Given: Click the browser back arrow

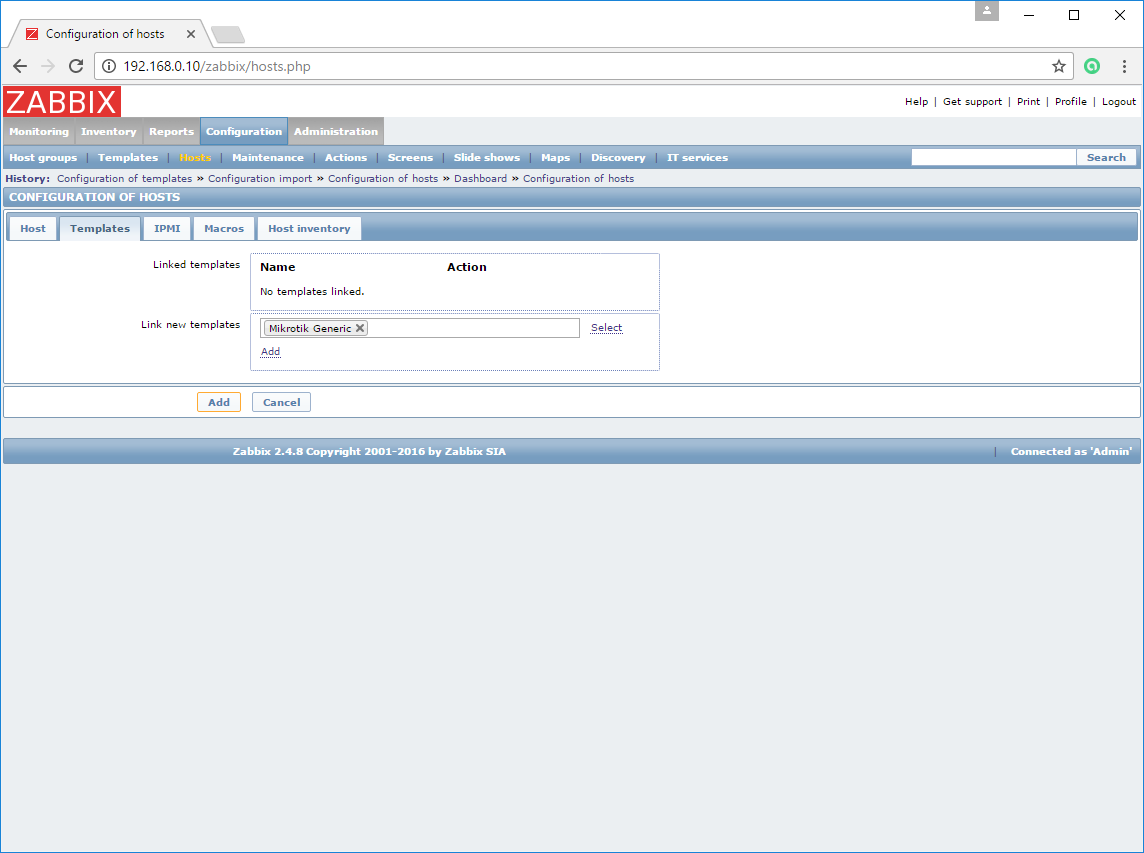Looking at the screenshot, I should coord(20,66).
